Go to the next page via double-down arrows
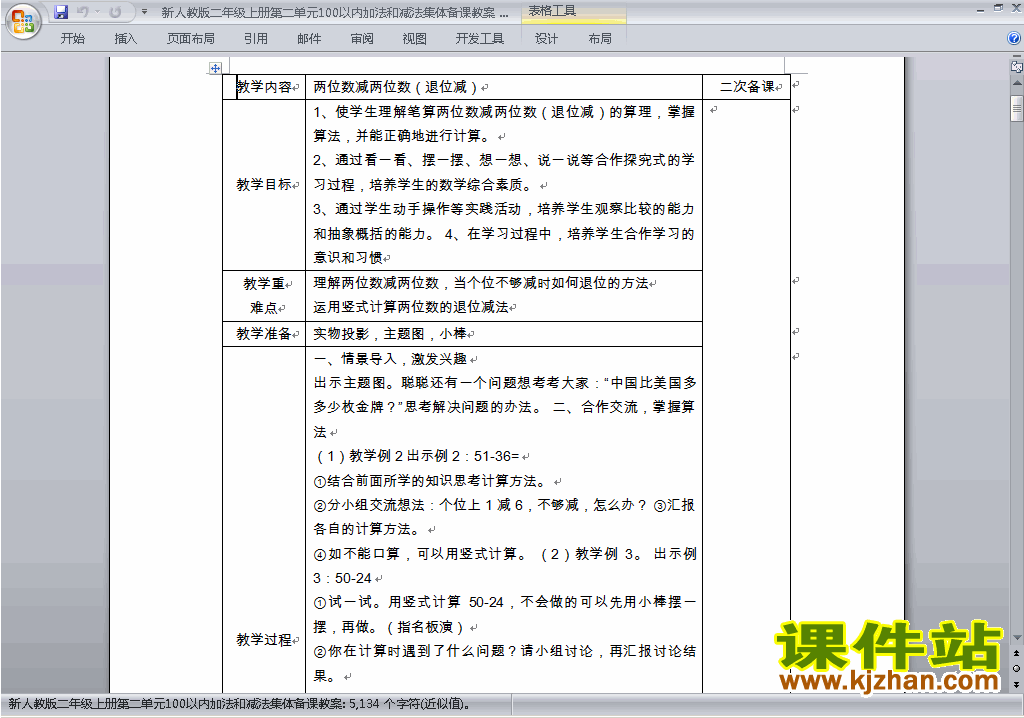 [x=1016, y=684]
